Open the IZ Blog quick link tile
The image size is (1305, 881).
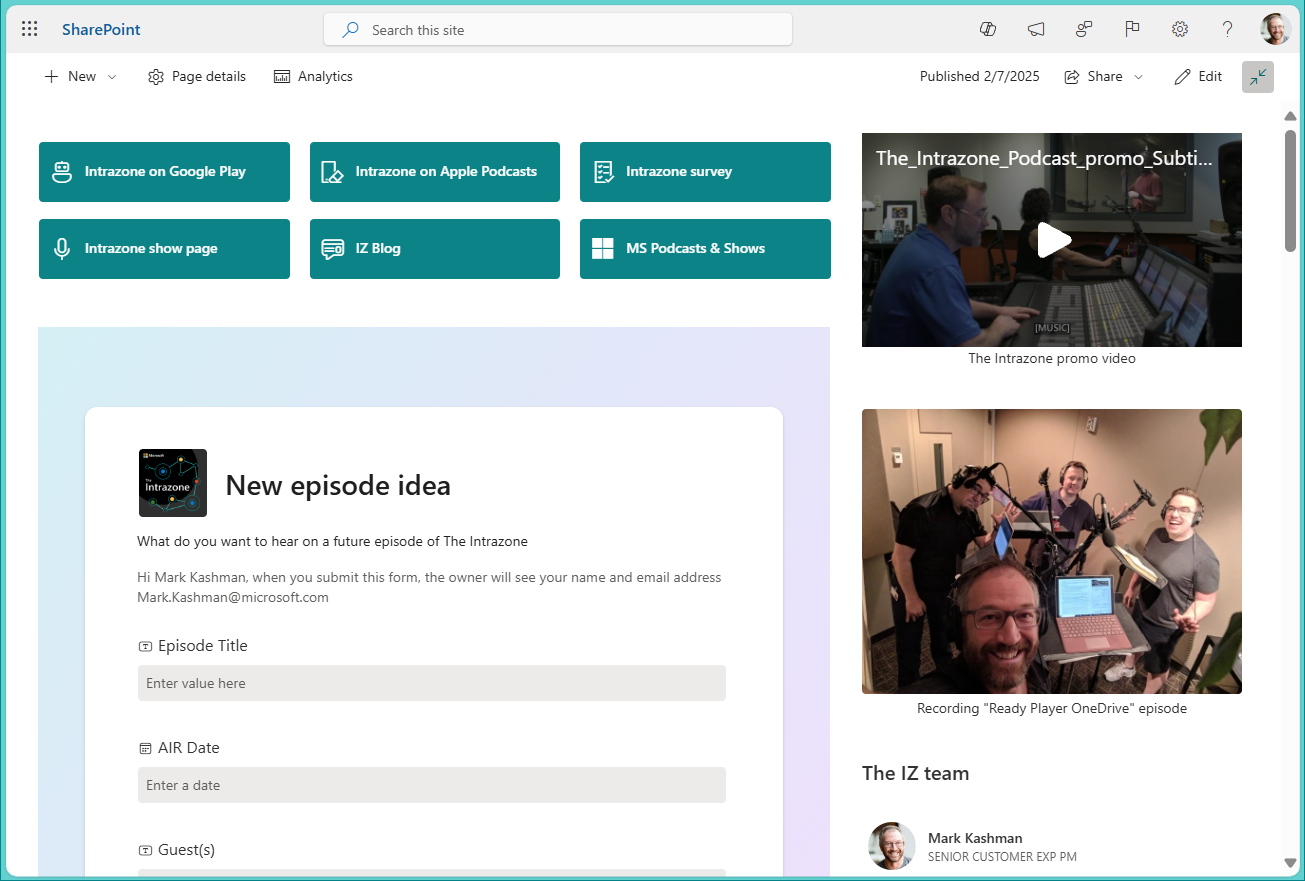(x=434, y=248)
